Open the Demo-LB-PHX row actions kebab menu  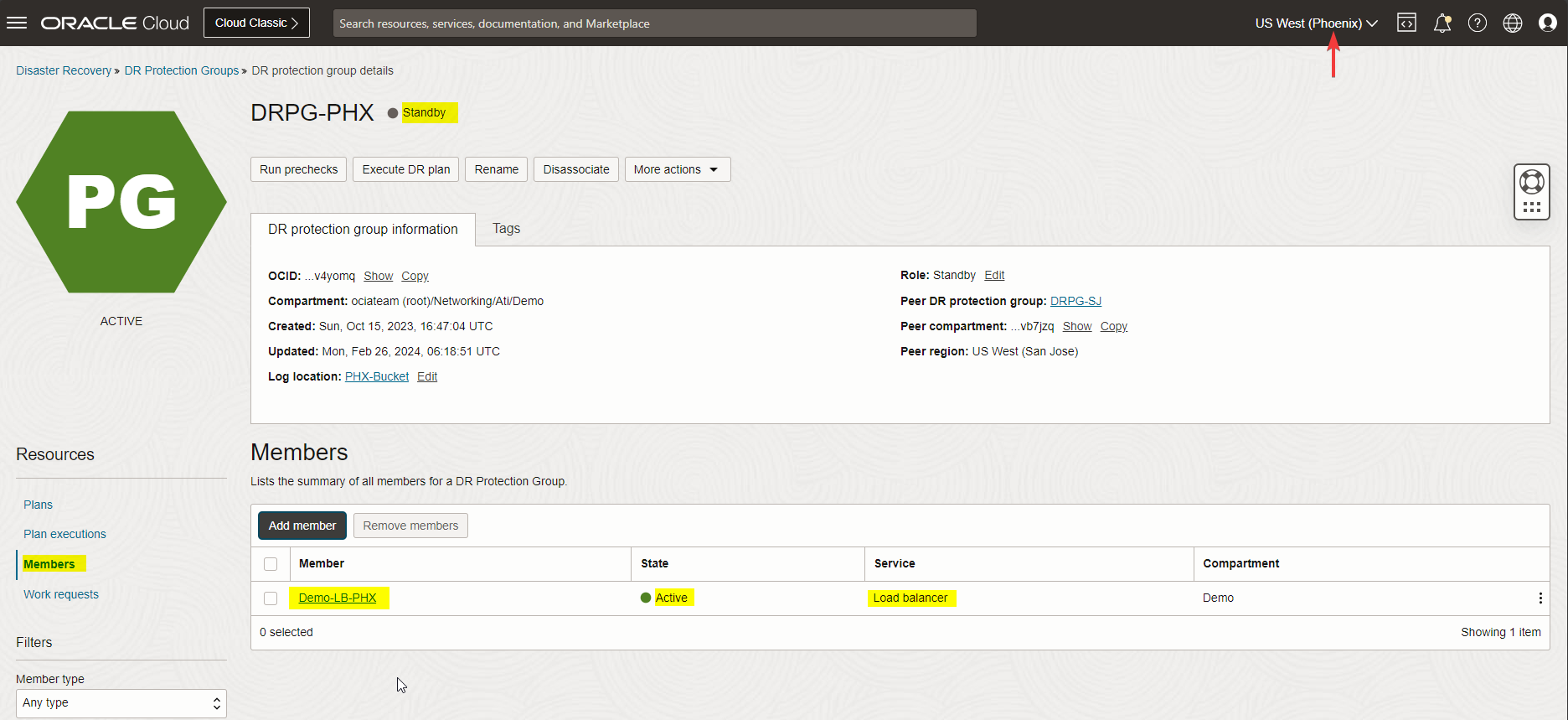[x=1540, y=598]
